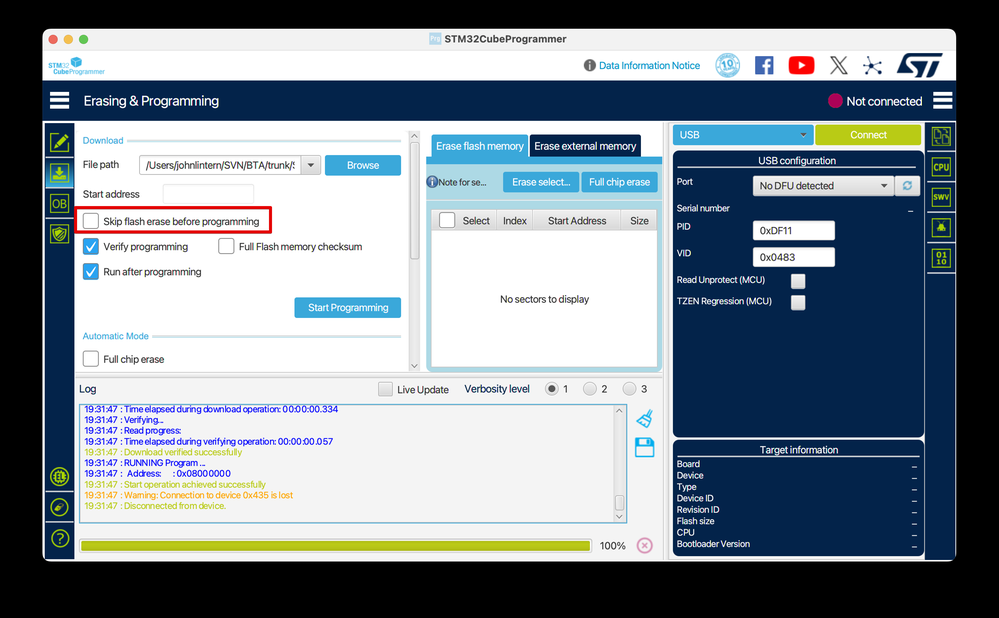Open the SWV viewer icon
This screenshot has width=999, height=618.
pos(941,197)
